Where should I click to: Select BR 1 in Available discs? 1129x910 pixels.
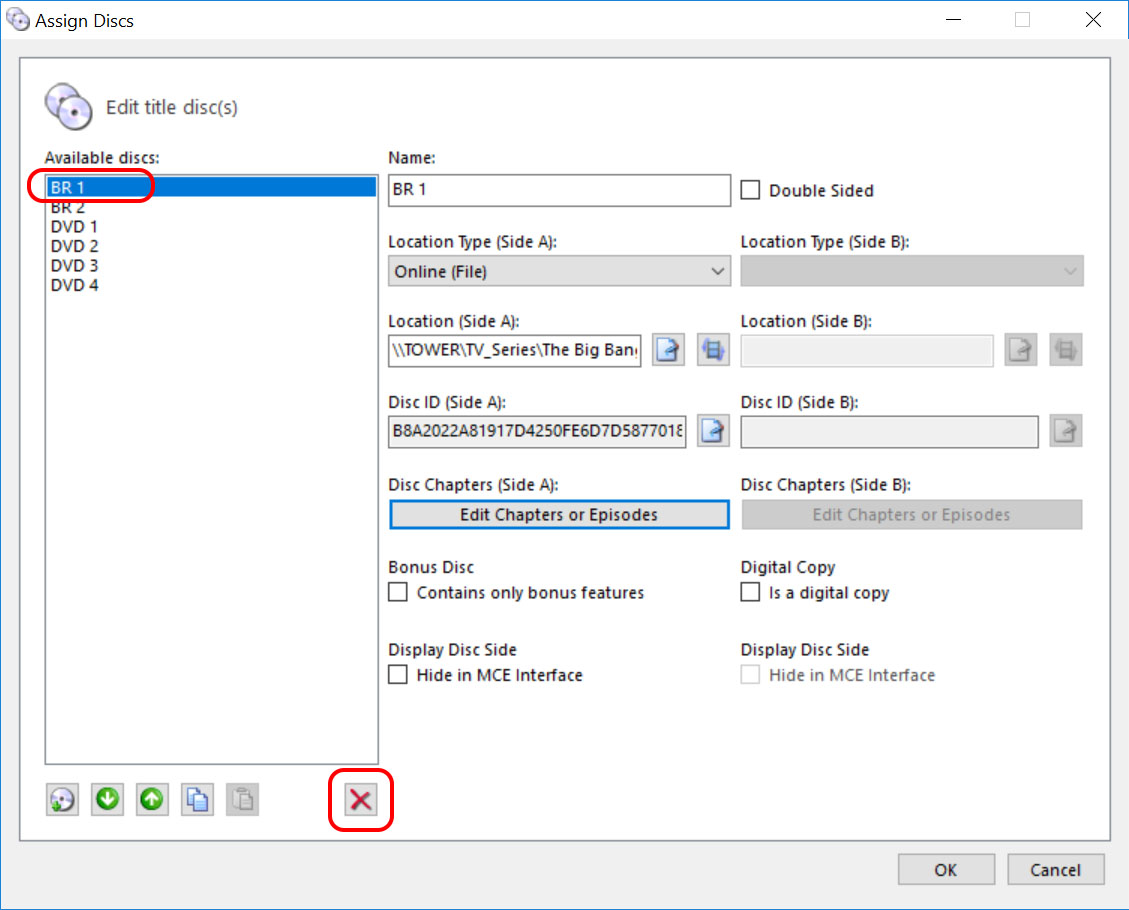[x=211, y=187]
